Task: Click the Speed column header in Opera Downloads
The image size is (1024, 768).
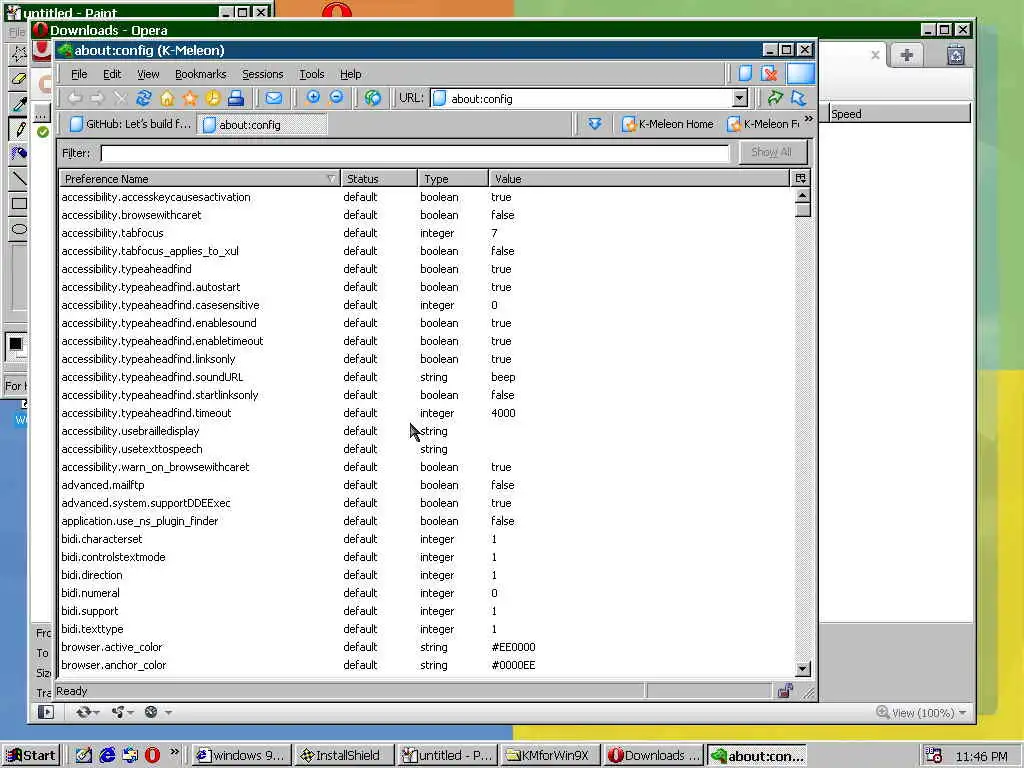Action: (899, 114)
